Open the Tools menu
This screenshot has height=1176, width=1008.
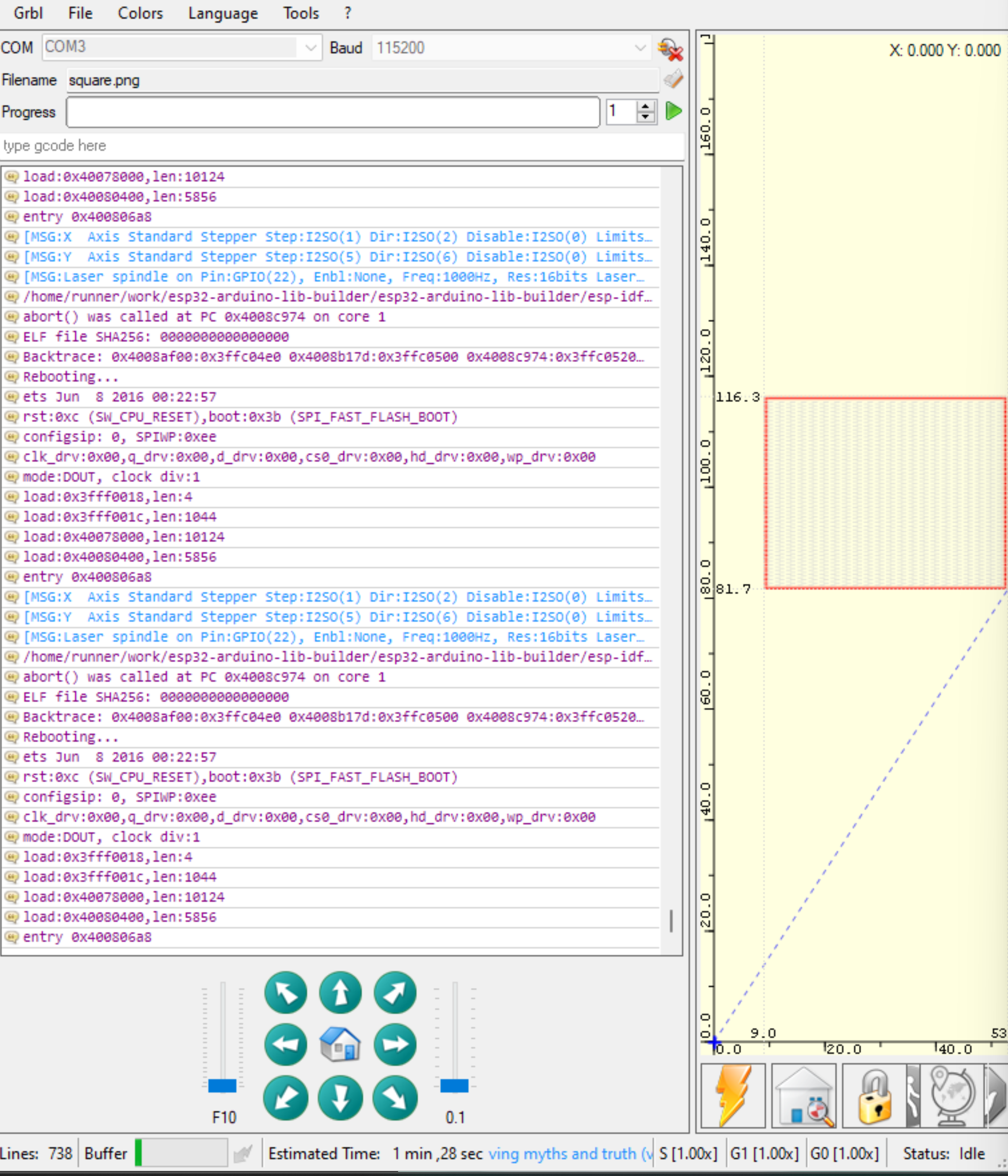click(301, 13)
